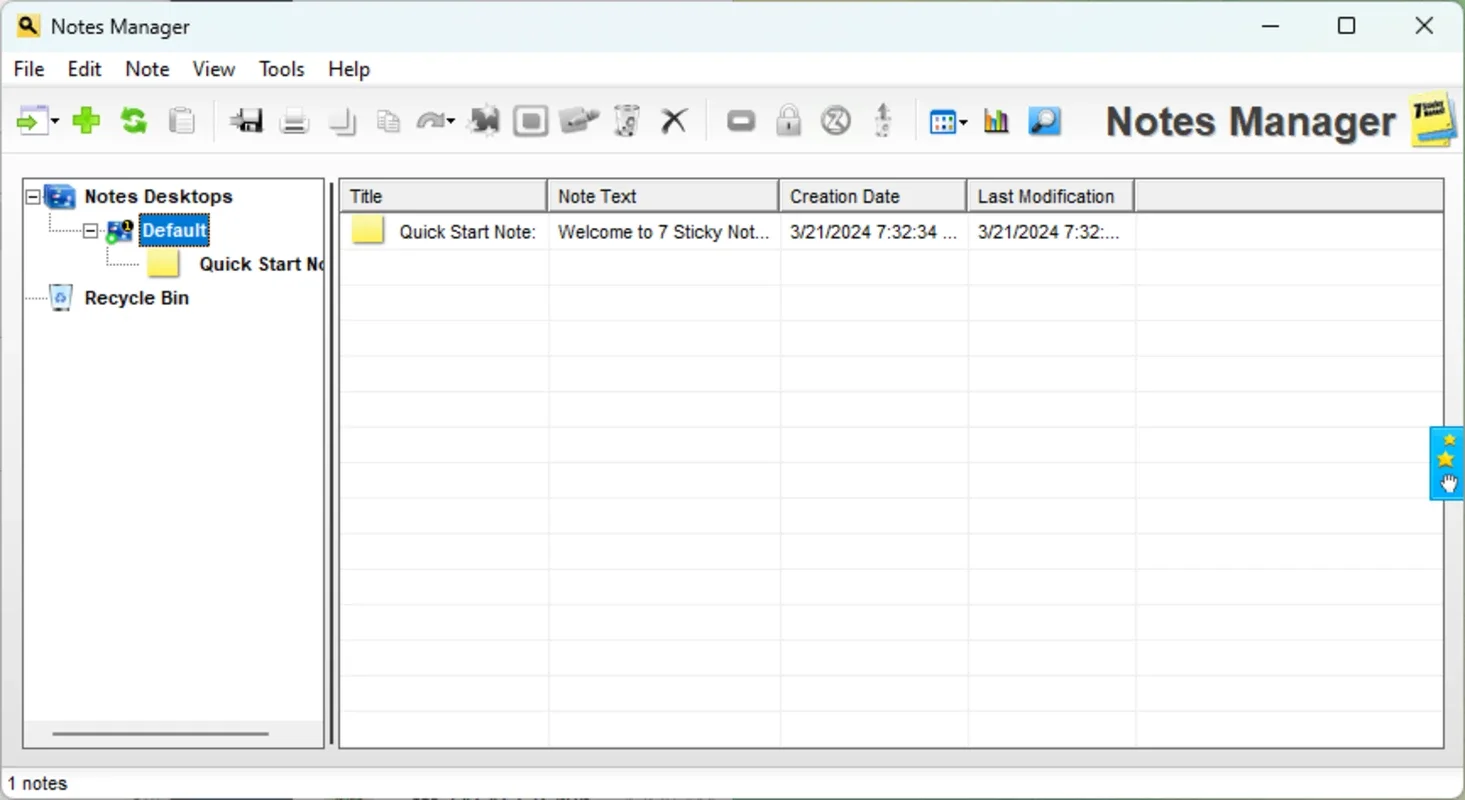Refresh the notes list with green arrows icon
Image resolution: width=1465 pixels, height=800 pixels.
pyautogui.click(x=134, y=121)
